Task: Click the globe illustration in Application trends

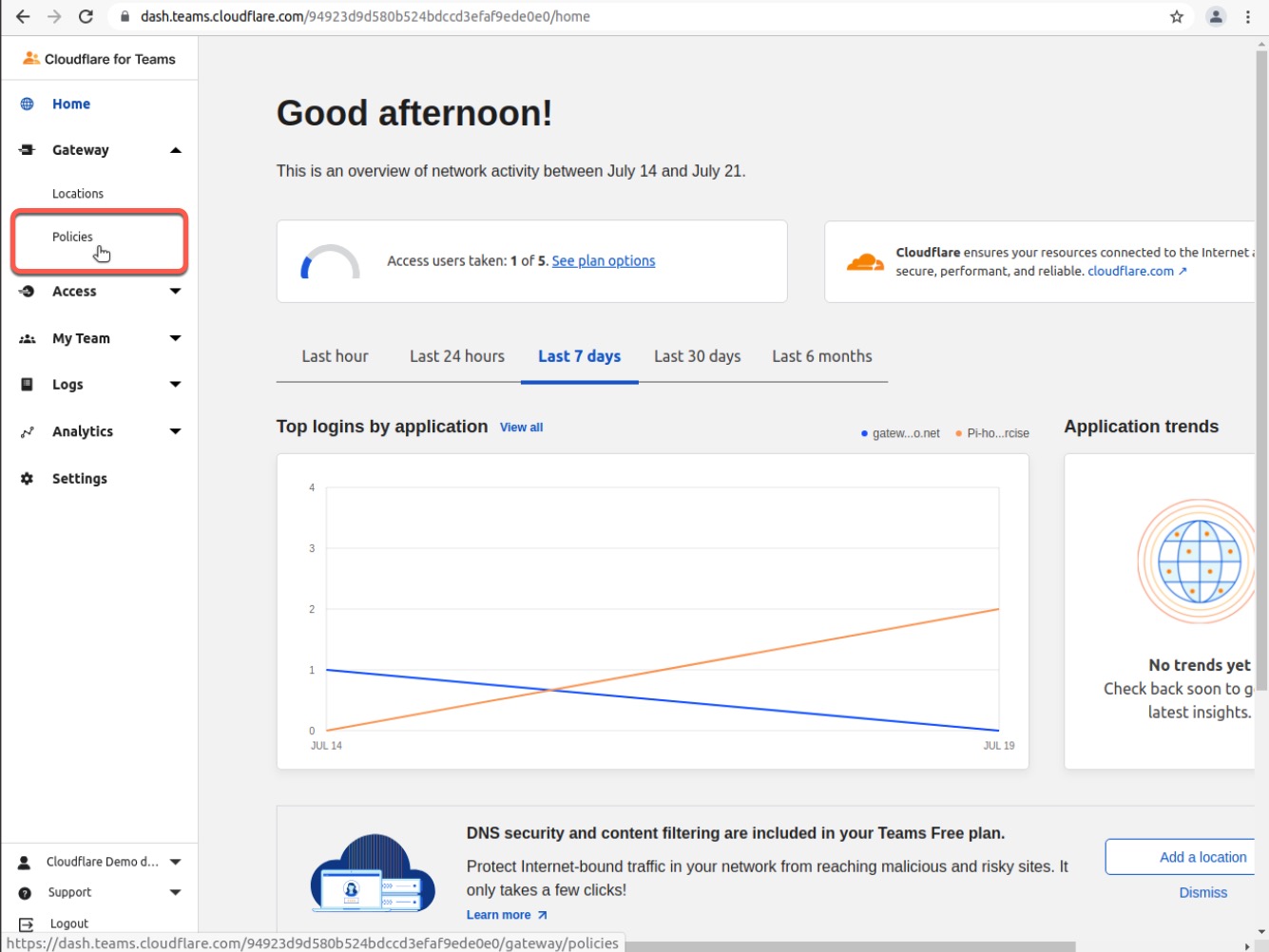Action: (1198, 561)
